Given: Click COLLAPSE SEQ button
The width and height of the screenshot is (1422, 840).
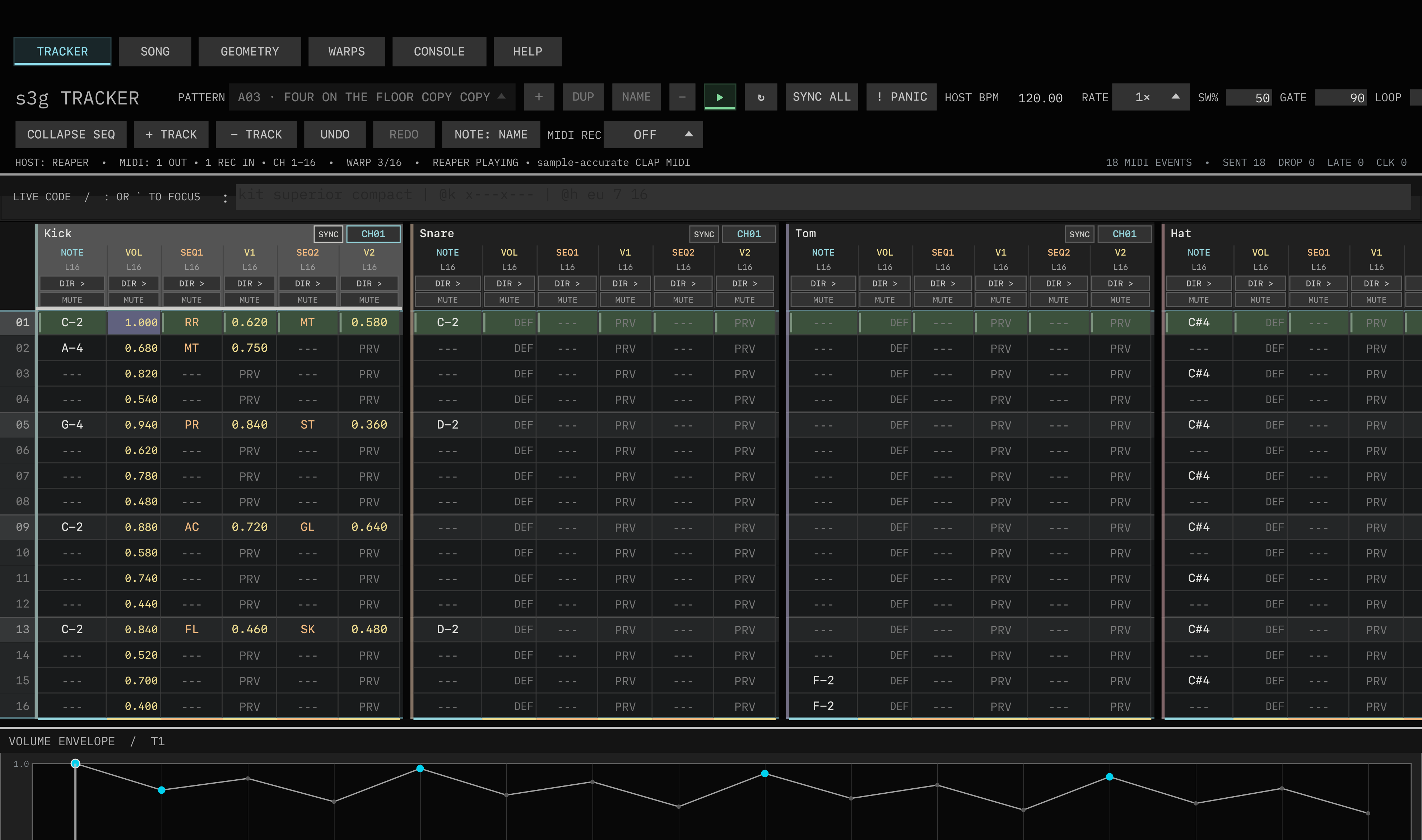Looking at the screenshot, I should coord(71,135).
